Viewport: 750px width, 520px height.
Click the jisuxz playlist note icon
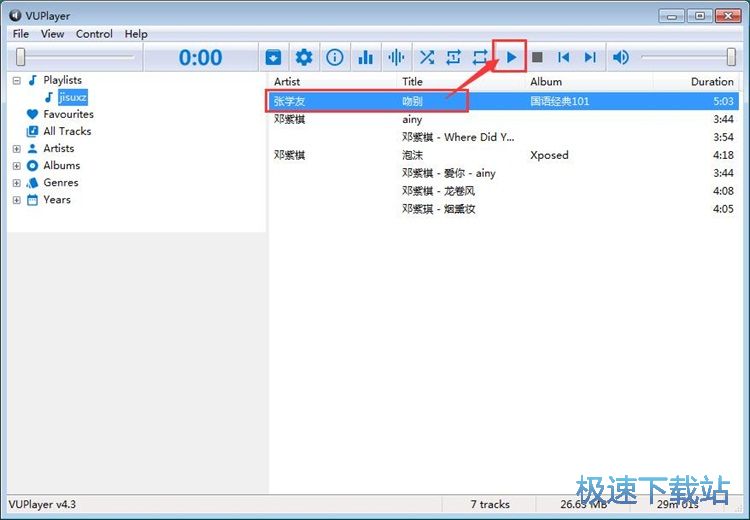49,98
